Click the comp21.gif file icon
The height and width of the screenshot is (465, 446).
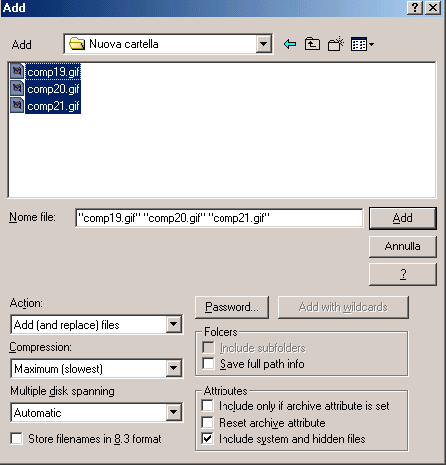point(17,105)
